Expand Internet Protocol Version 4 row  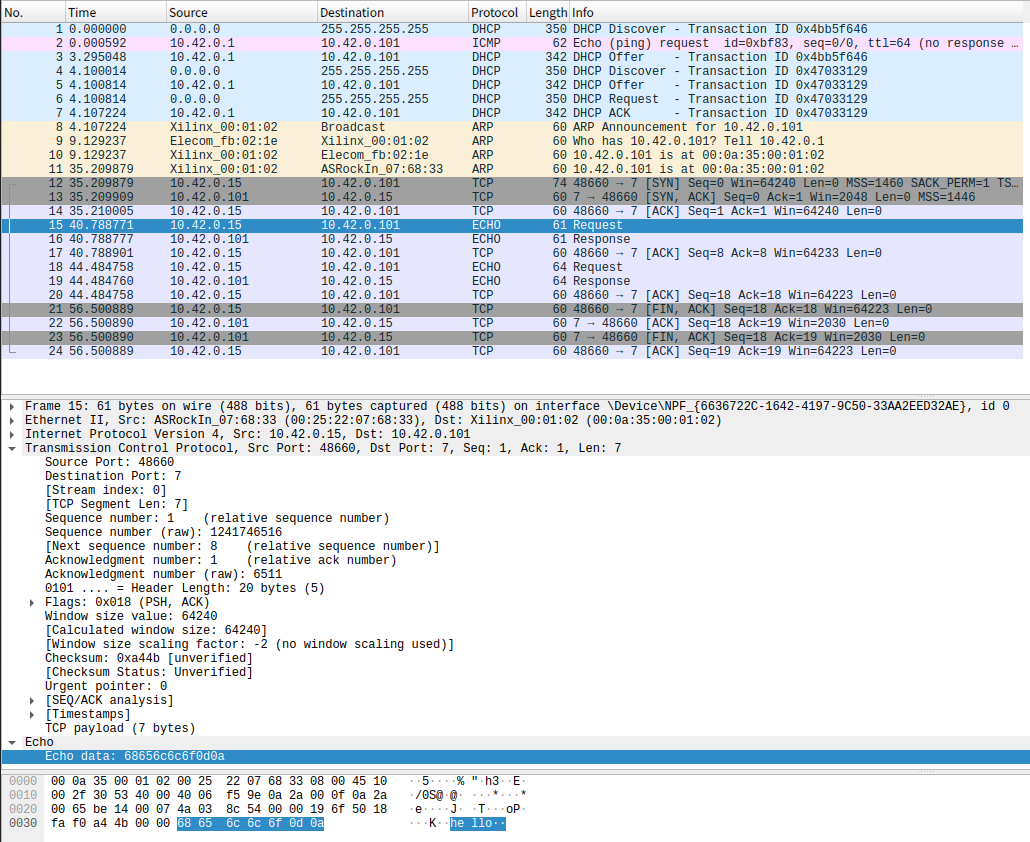click(x=12, y=434)
